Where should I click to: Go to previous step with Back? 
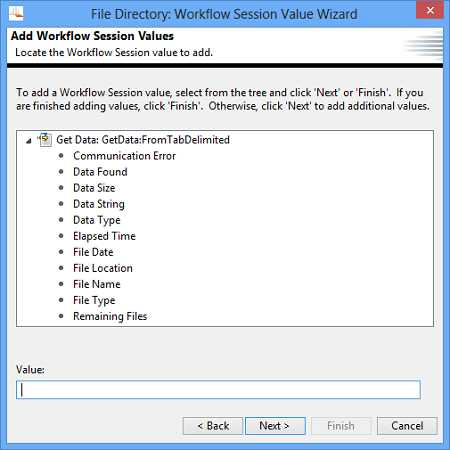pyautogui.click(x=213, y=426)
